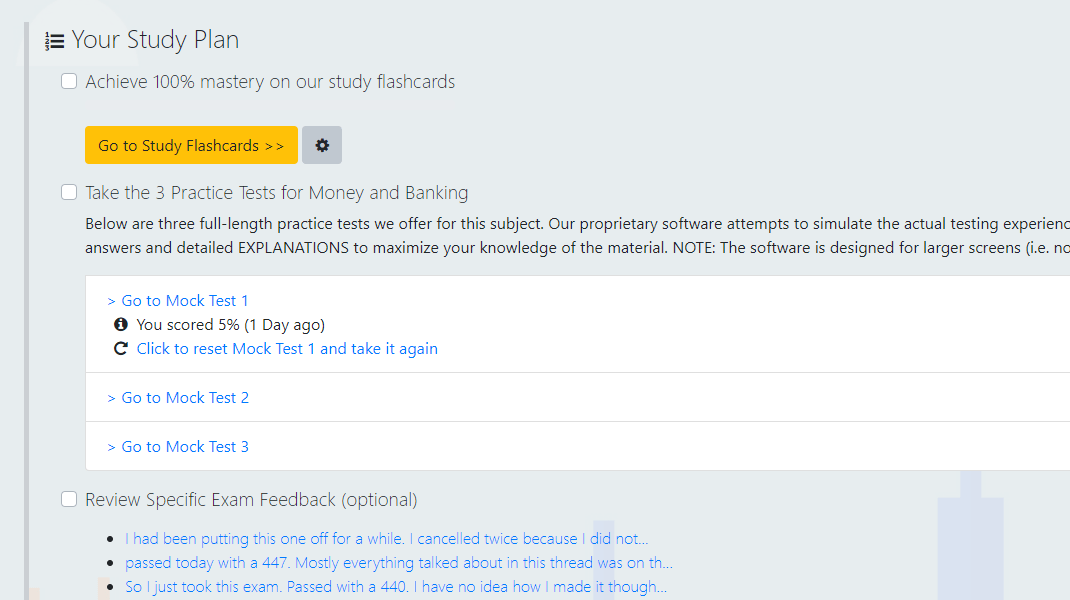Mark Review Specific Exam Feedback as complete
The width and height of the screenshot is (1070, 600).
click(x=68, y=498)
